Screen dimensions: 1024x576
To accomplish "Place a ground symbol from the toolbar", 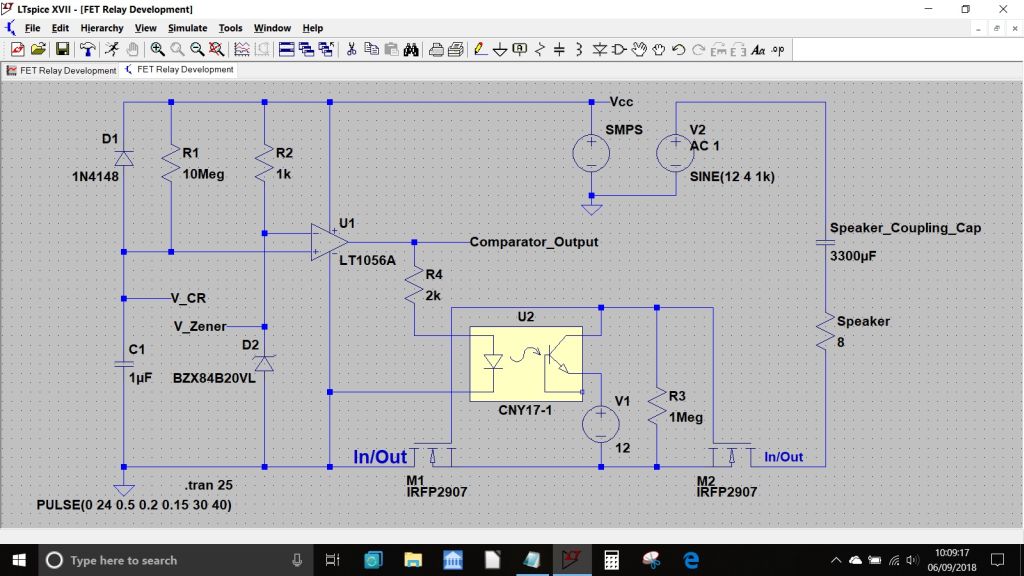I will (x=500, y=50).
